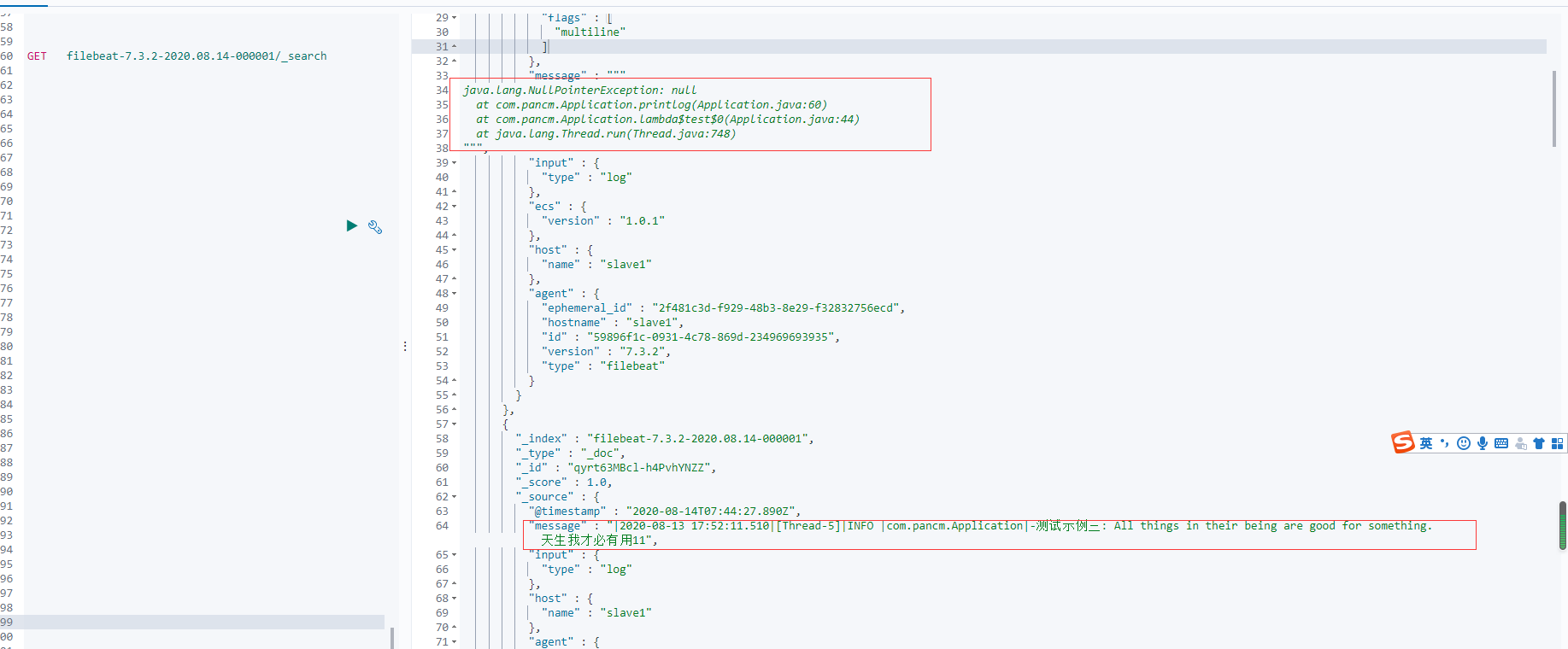Open Sogou user account icon
Viewport: 1568px width, 649px height.
click(x=1520, y=443)
